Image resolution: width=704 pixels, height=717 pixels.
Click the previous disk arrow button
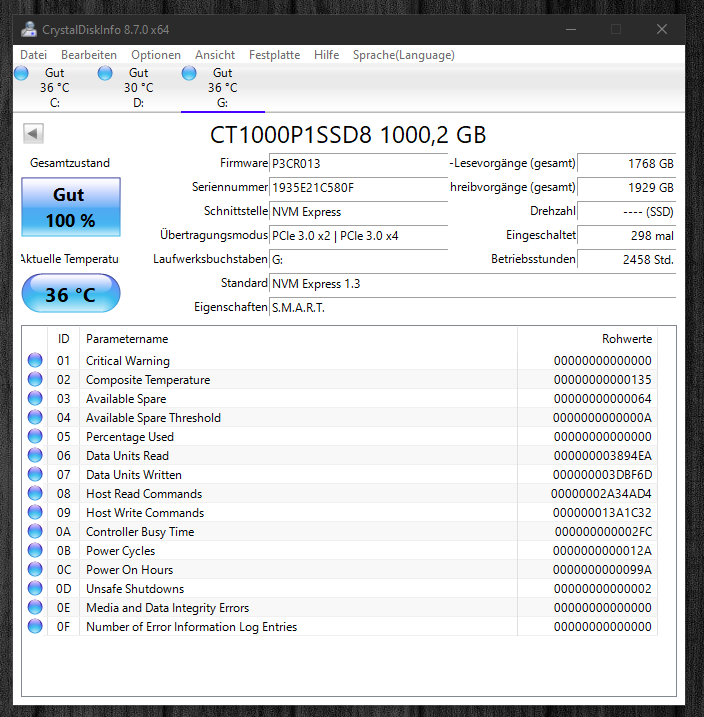pos(33,134)
